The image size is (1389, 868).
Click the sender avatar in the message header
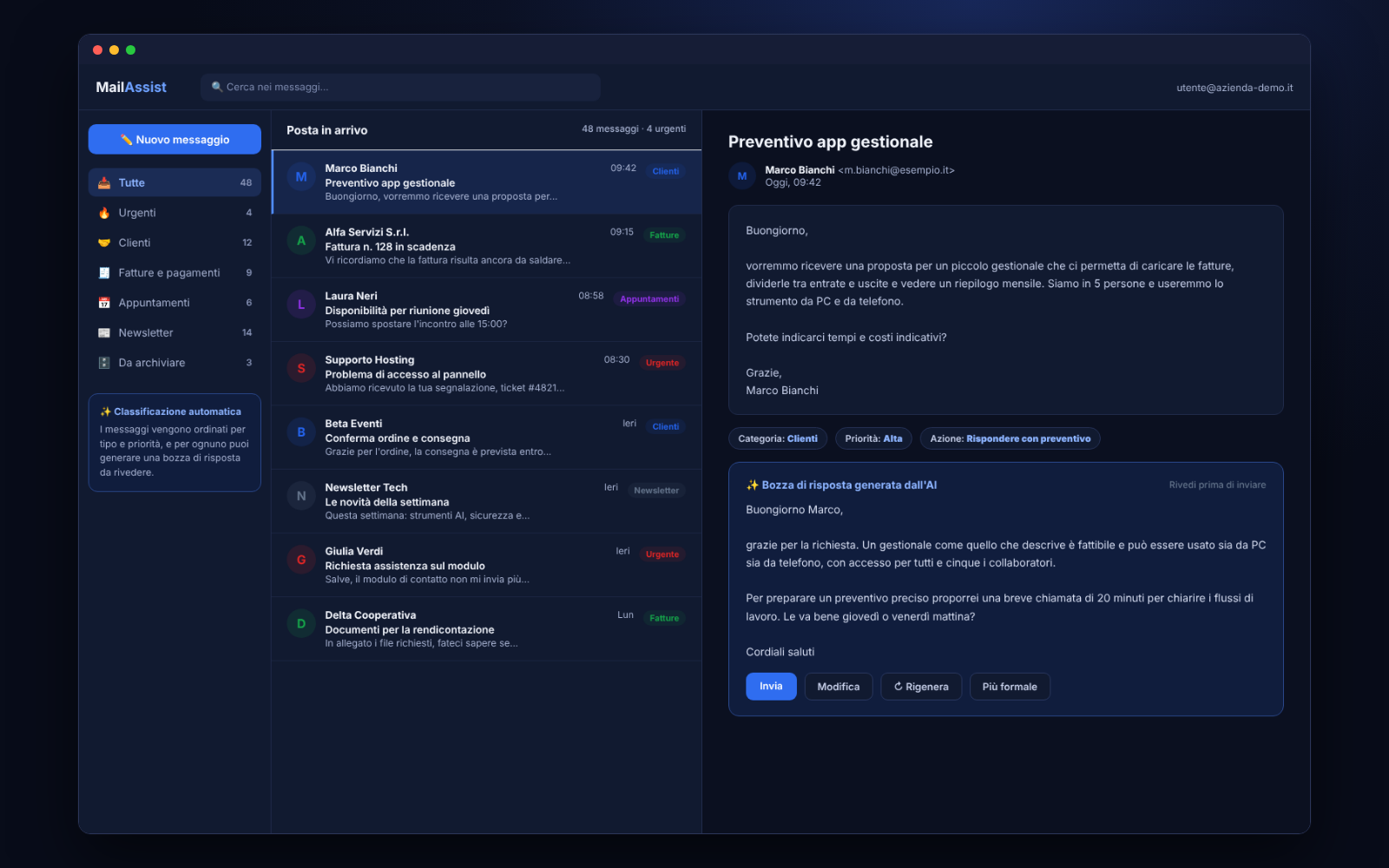[742, 176]
